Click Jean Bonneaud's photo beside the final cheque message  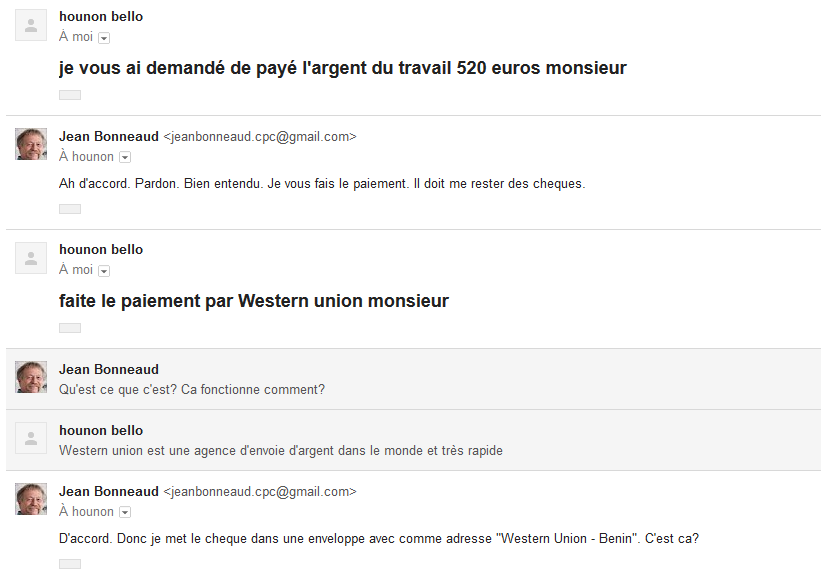coord(31,499)
